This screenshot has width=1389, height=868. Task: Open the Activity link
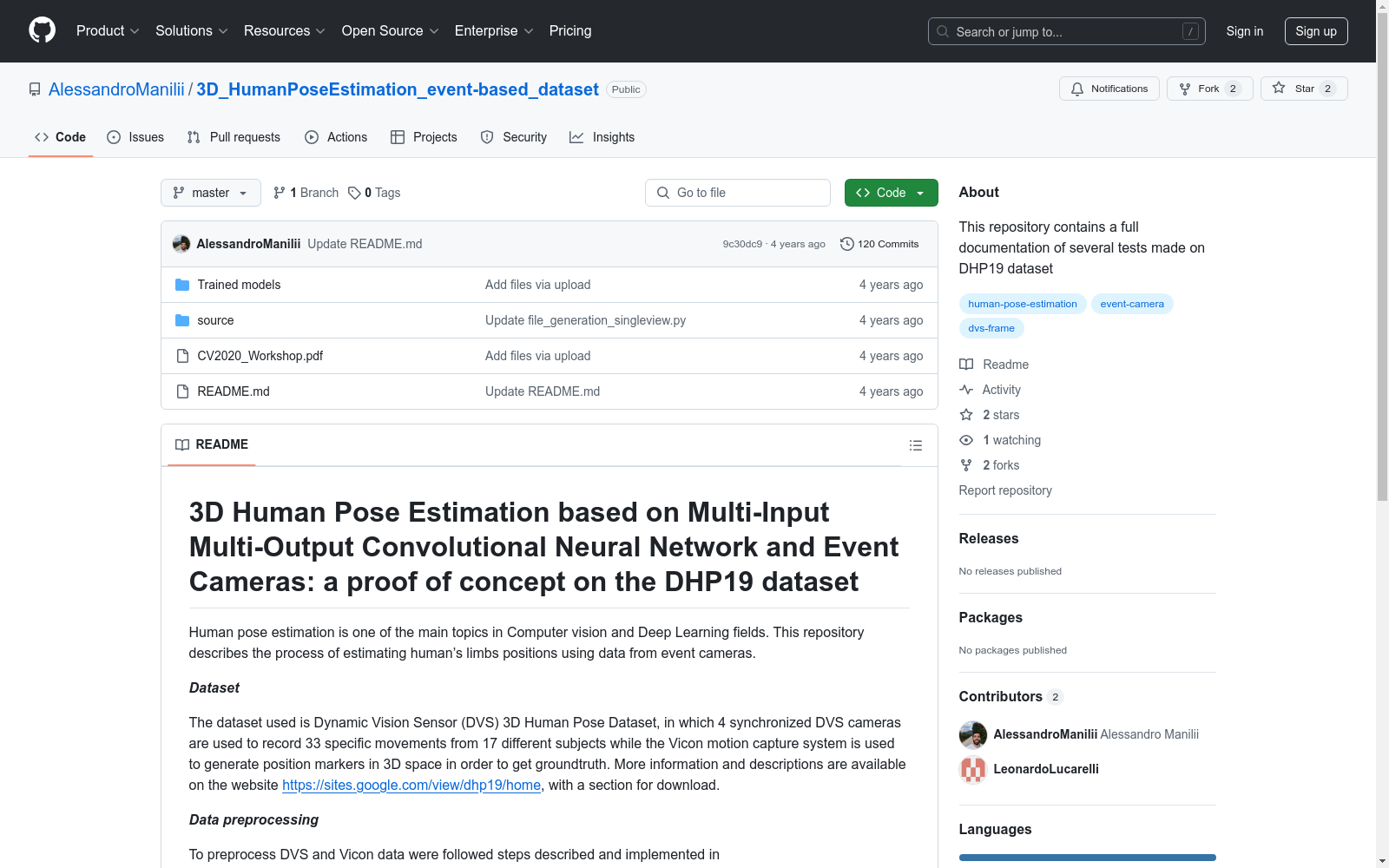pyautogui.click(x=990, y=390)
